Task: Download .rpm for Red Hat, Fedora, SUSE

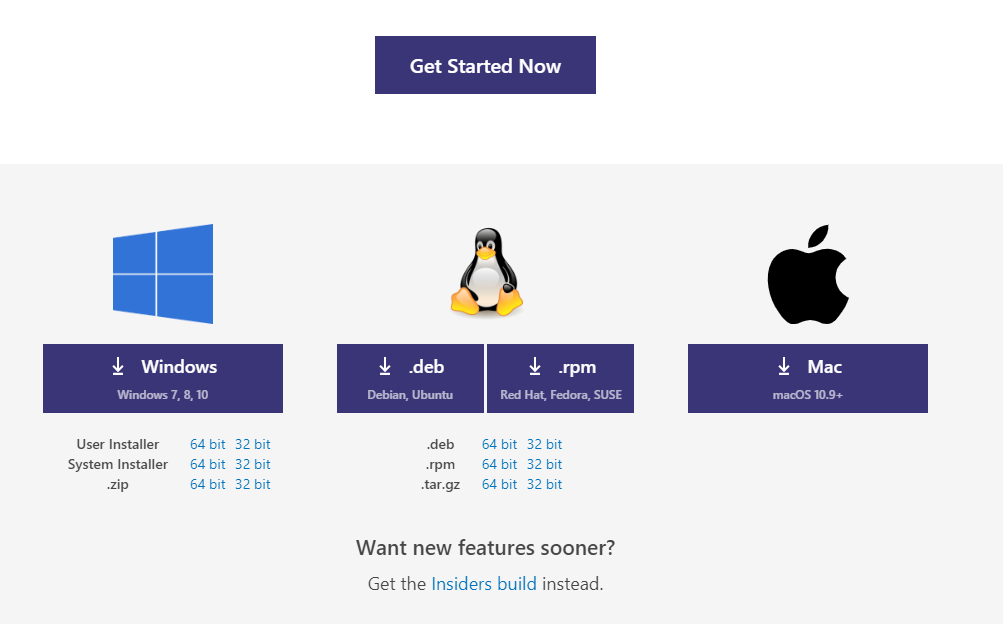Action: tap(560, 378)
